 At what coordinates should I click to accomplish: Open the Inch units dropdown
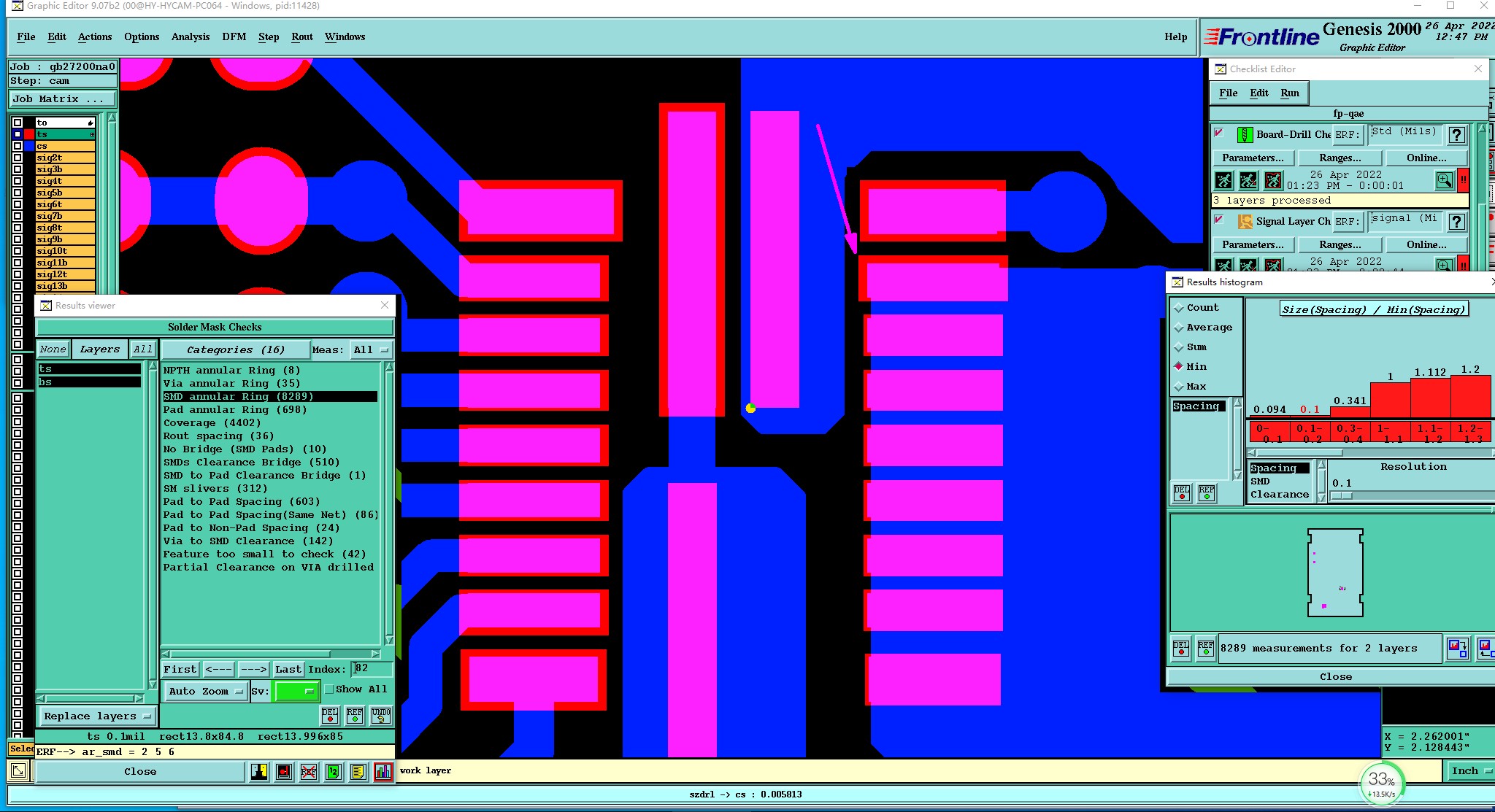pyautogui.click(x=1471, y=771)
